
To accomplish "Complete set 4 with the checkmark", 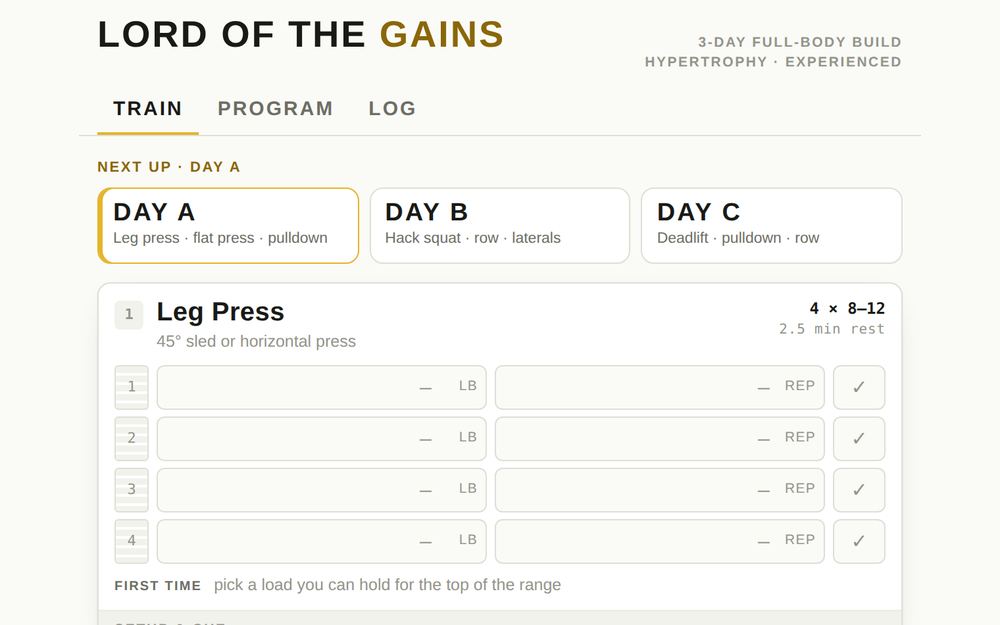I will [x=858, y=541].
